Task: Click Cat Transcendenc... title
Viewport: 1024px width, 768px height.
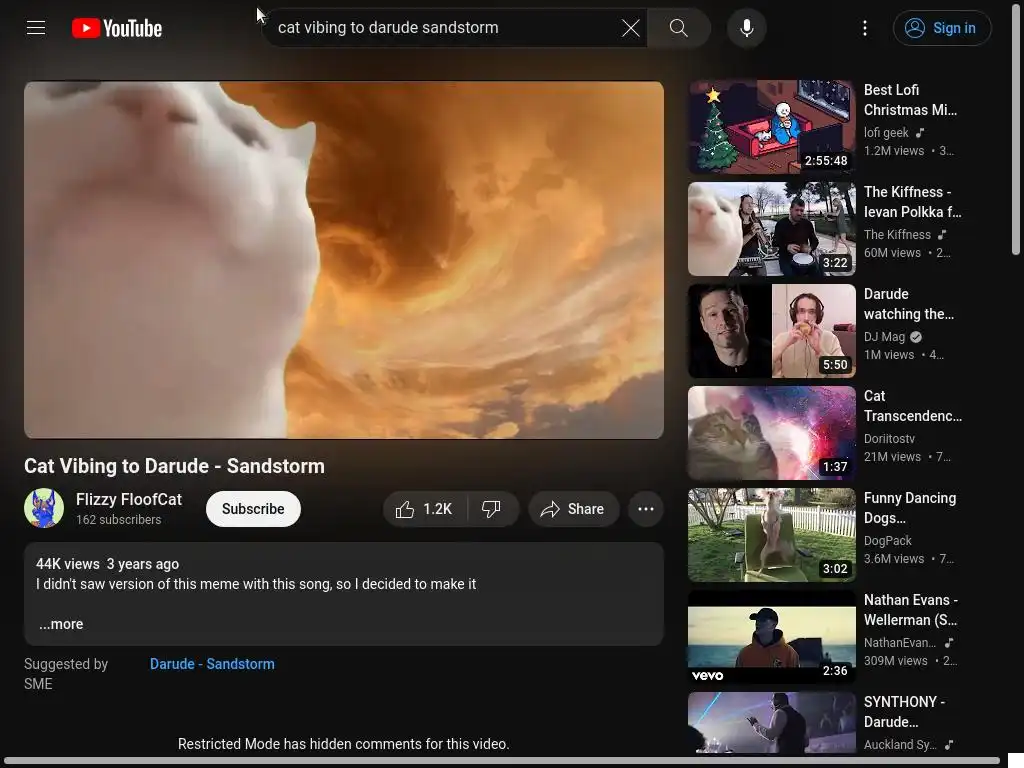Action: point(912,405)
